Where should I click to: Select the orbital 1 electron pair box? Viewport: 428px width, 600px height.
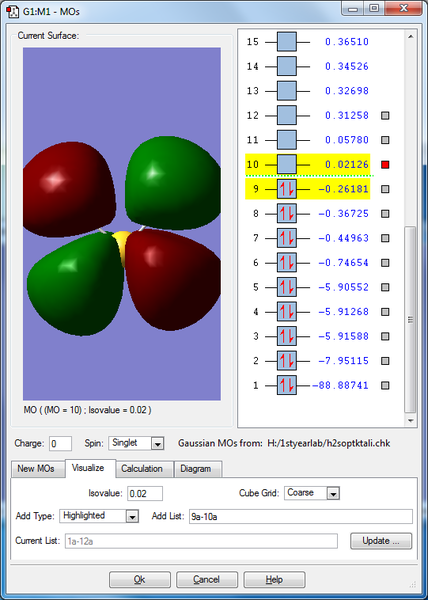click(287, 385)
